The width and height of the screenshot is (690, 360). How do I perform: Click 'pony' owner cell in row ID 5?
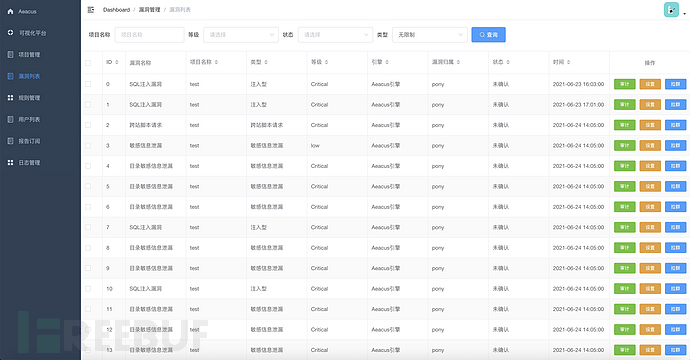pos(438,187)
